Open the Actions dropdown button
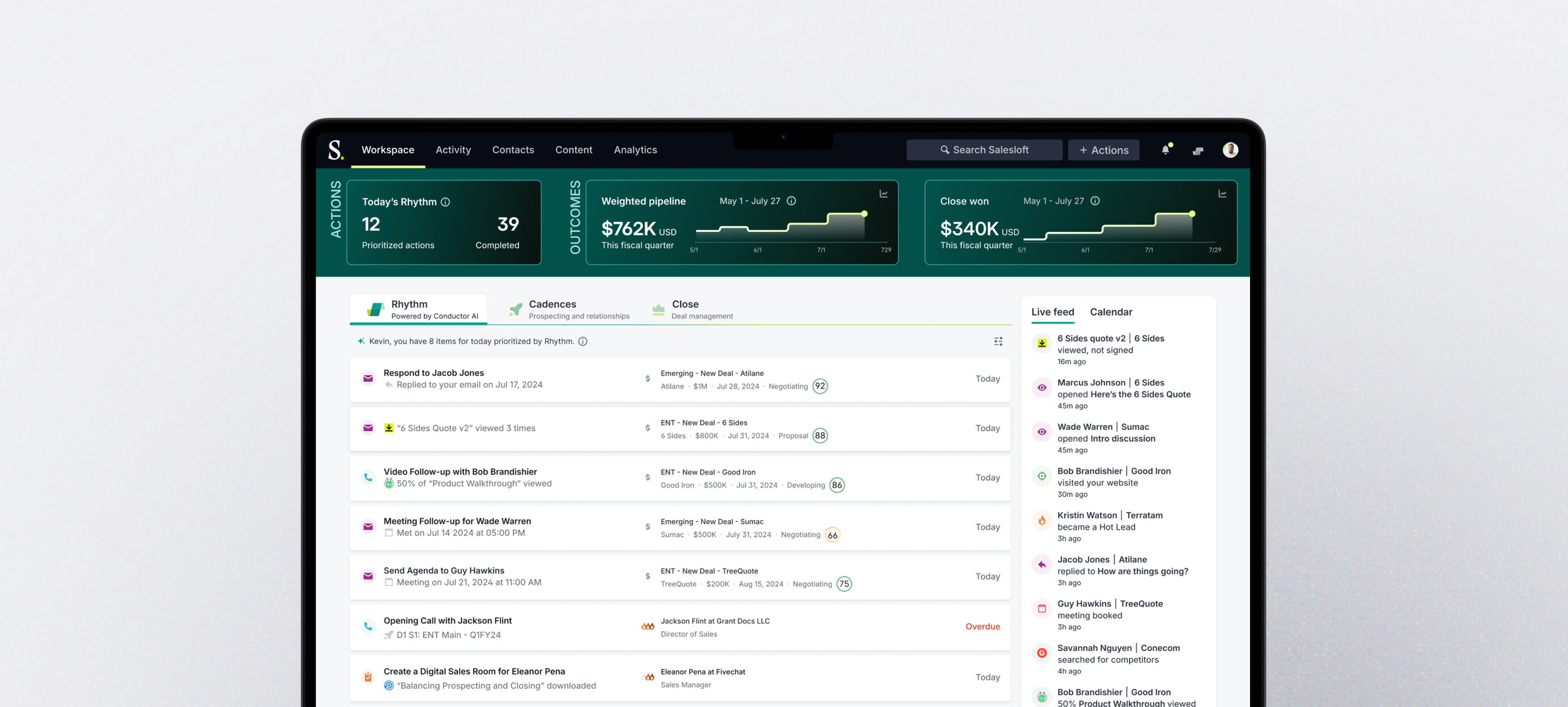 [1103, 150]
